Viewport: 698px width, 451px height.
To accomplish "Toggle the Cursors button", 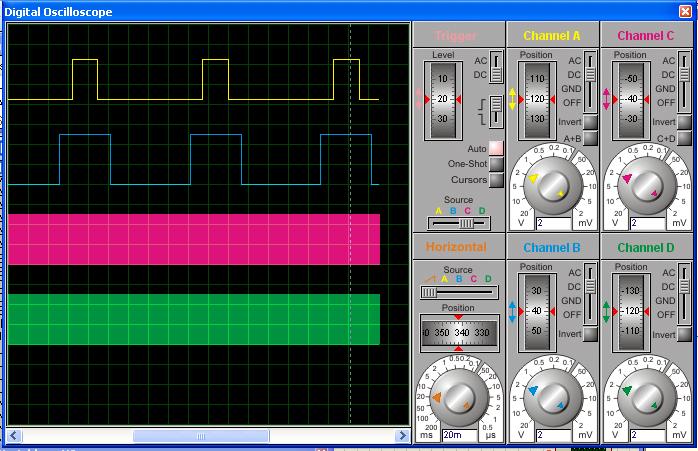I will [496, 180].
